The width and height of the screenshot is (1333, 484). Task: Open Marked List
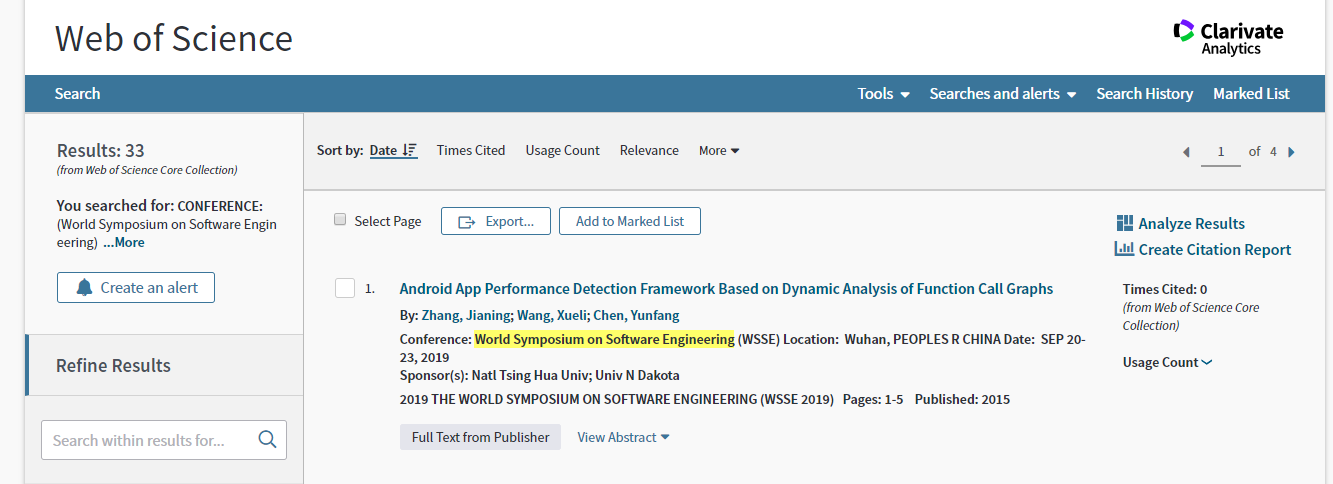(1251, 93)
